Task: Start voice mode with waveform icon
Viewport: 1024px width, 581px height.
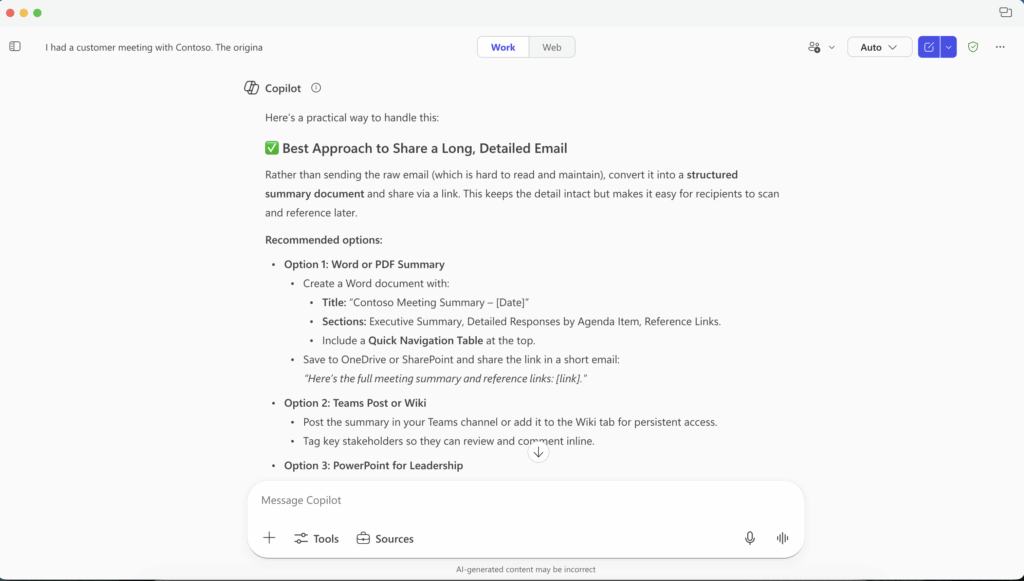Action: point(783,538)
